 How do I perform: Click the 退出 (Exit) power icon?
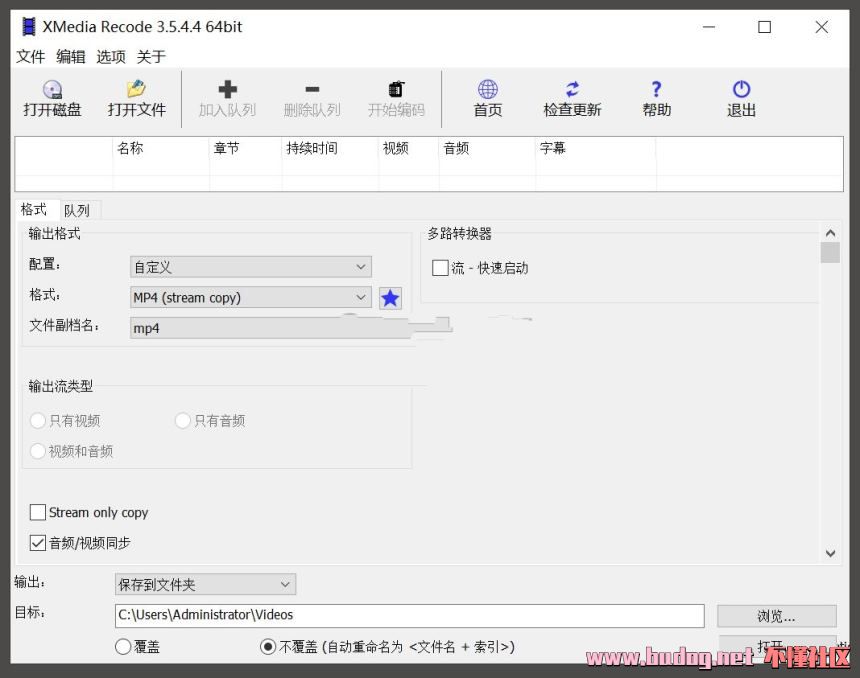(x=741, y=90)
